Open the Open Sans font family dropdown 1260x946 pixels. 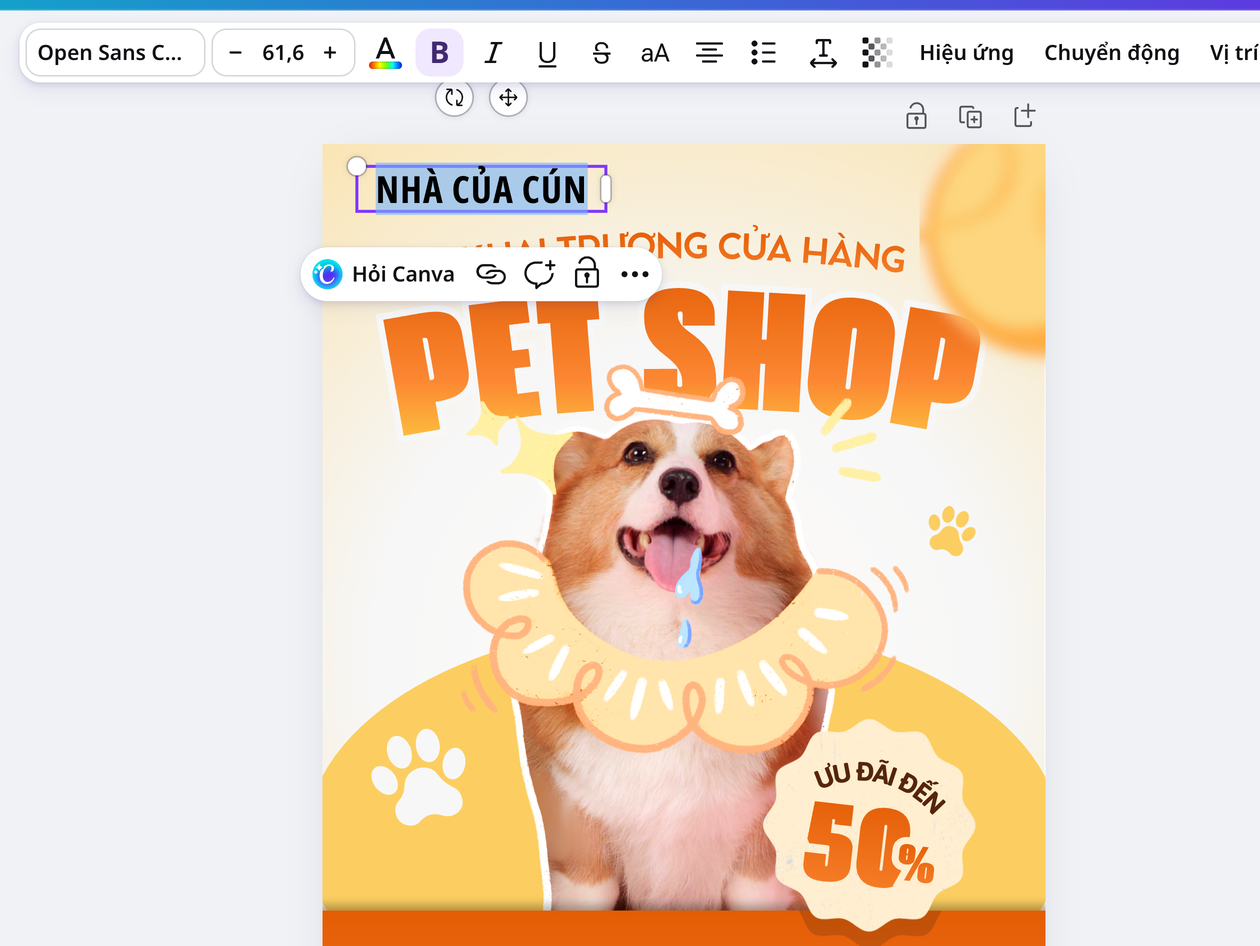click(x=115, y=53)
